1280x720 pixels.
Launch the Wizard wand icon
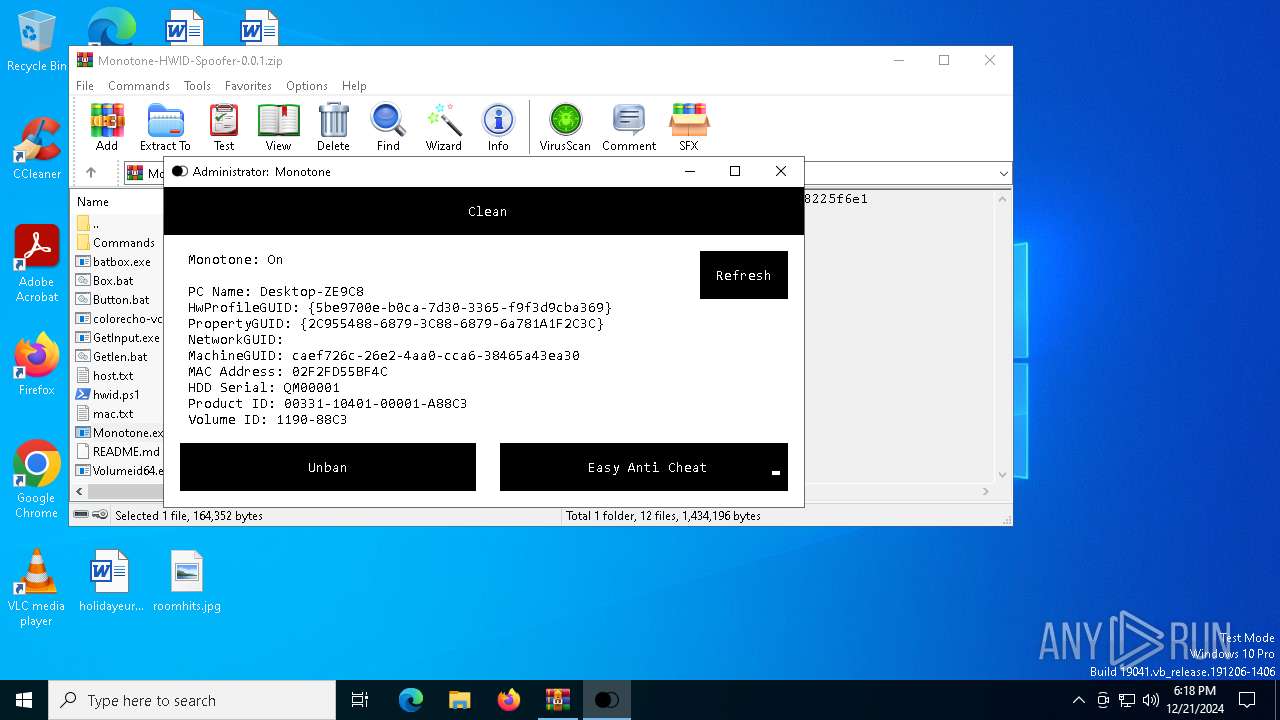tap(443, 127)
